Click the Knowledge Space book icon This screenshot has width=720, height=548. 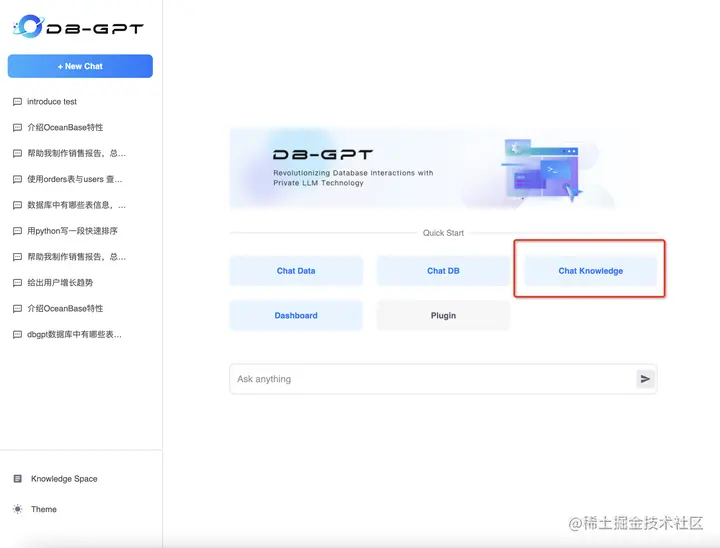pyautogui.click(x=17, y=479)
